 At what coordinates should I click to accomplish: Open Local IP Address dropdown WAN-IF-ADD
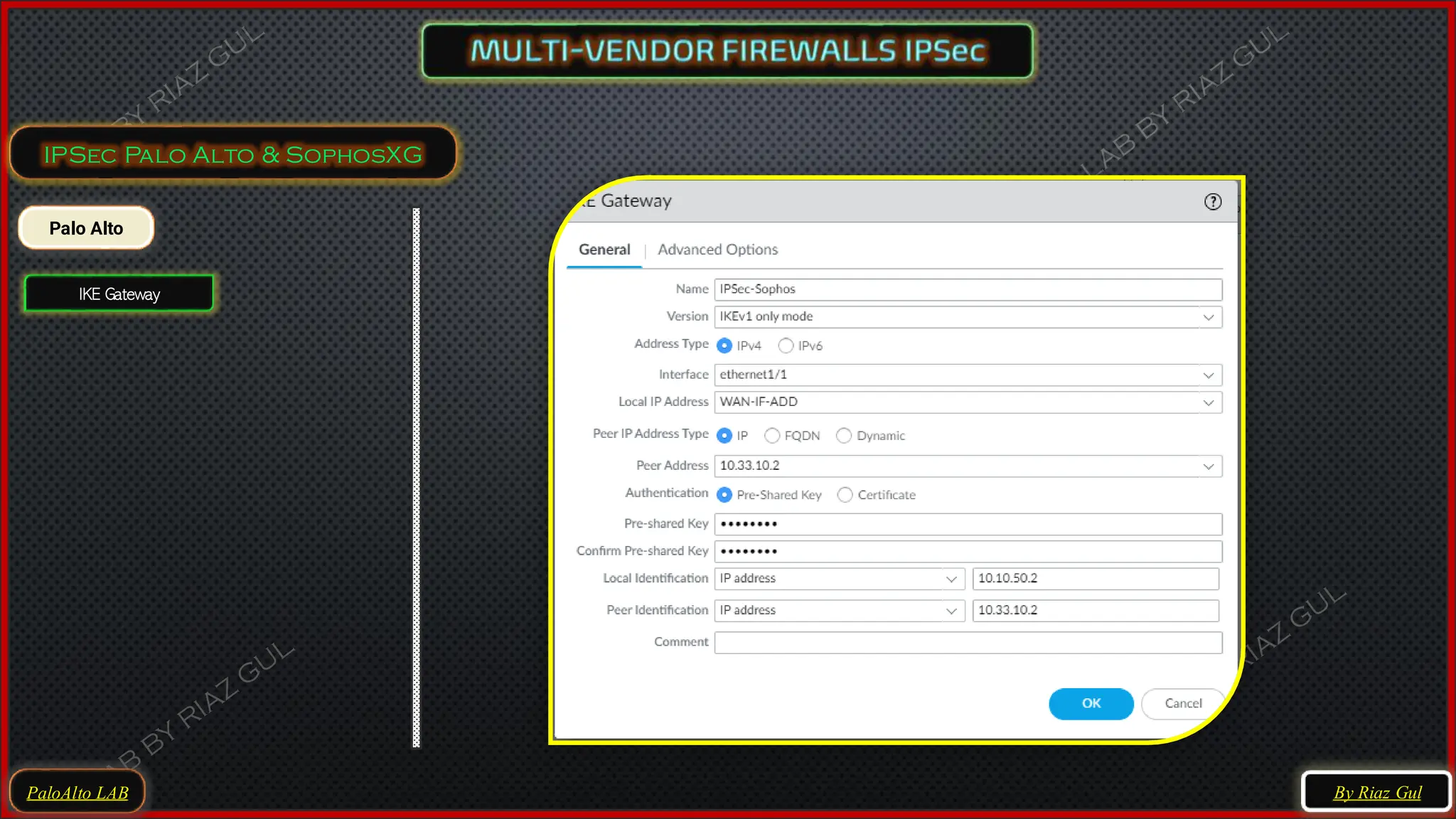968,402
